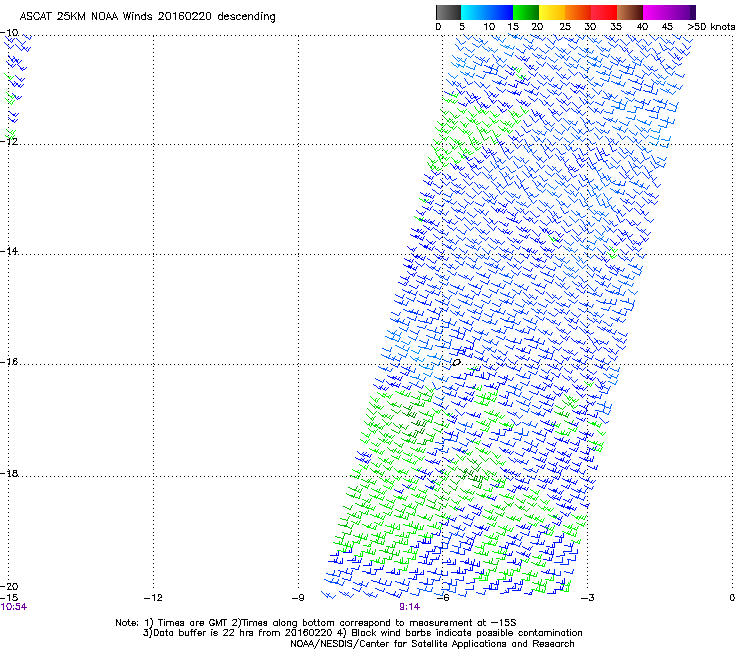Click the brown 35-40 knots legend color
Viewport: 740px width, 650px height.
[x=630, y=12]
